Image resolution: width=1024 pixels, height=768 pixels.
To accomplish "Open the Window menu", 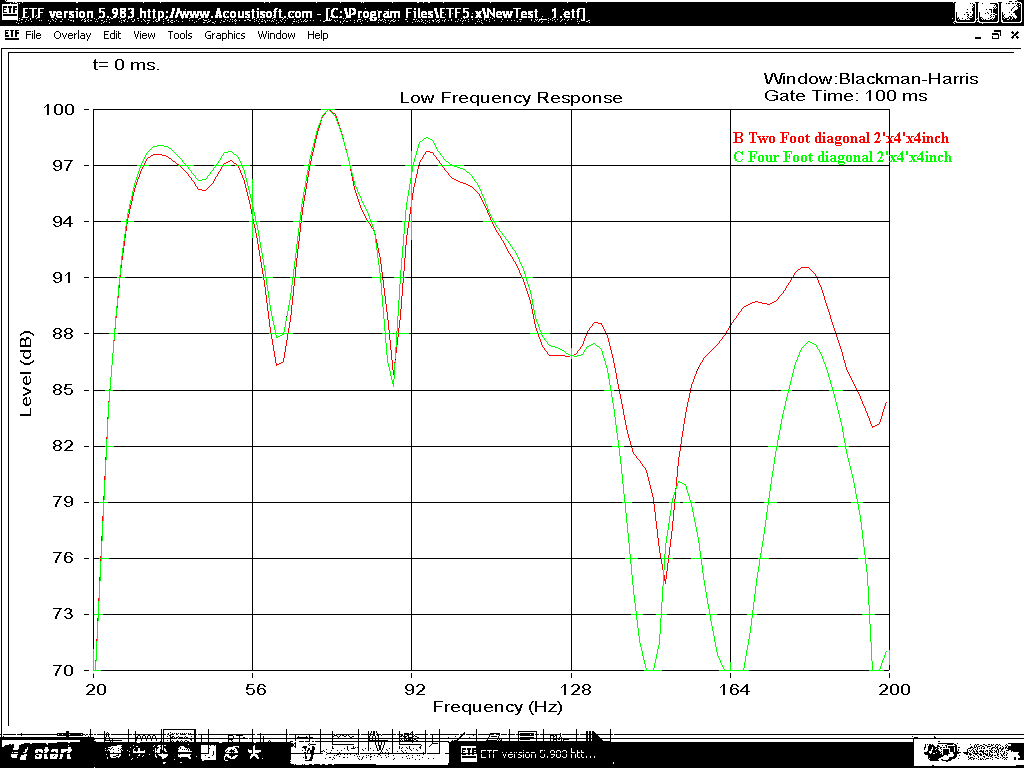I will click(x=276, y=35).
